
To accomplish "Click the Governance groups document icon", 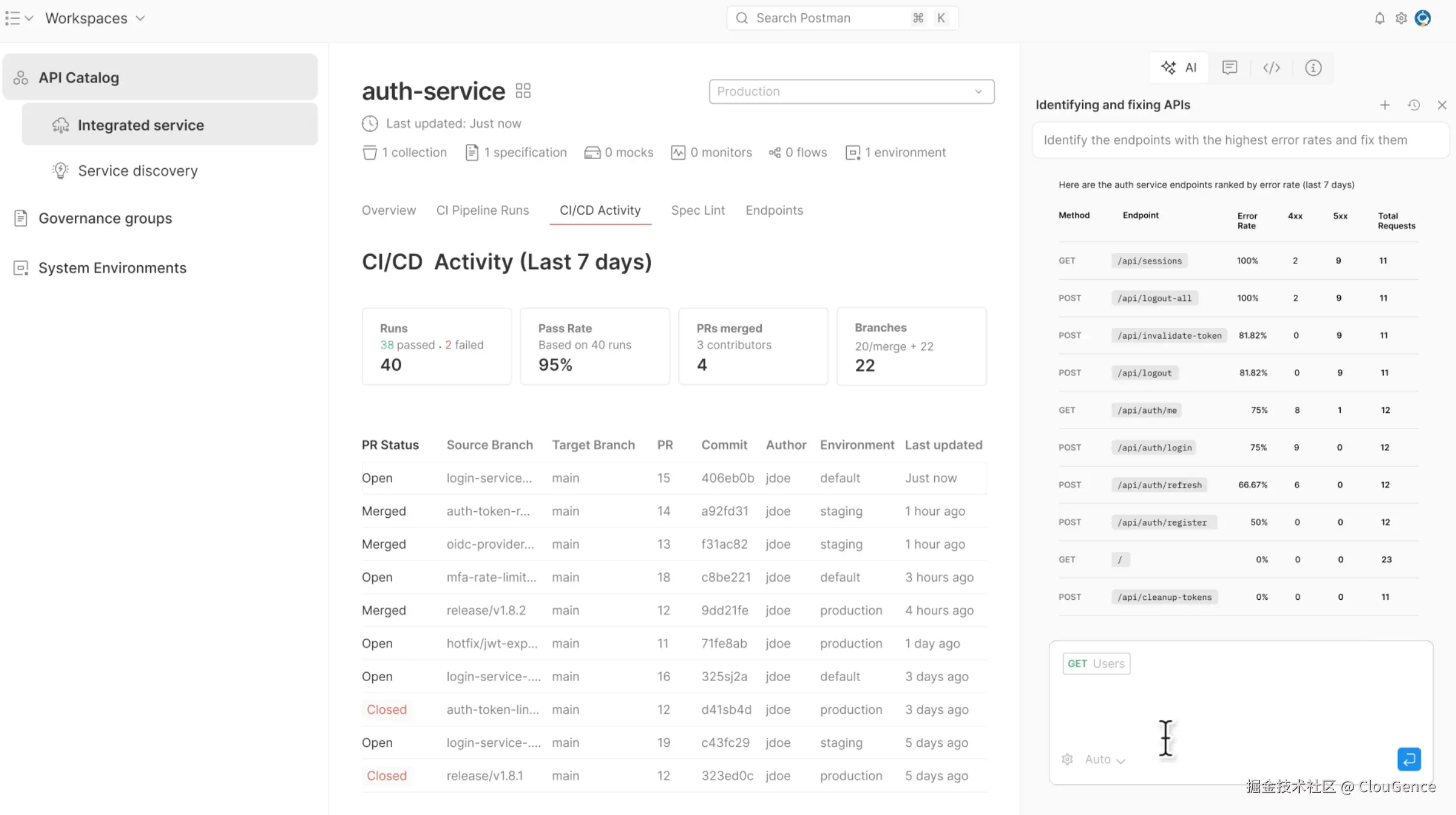I will click(x=21, y=218).
